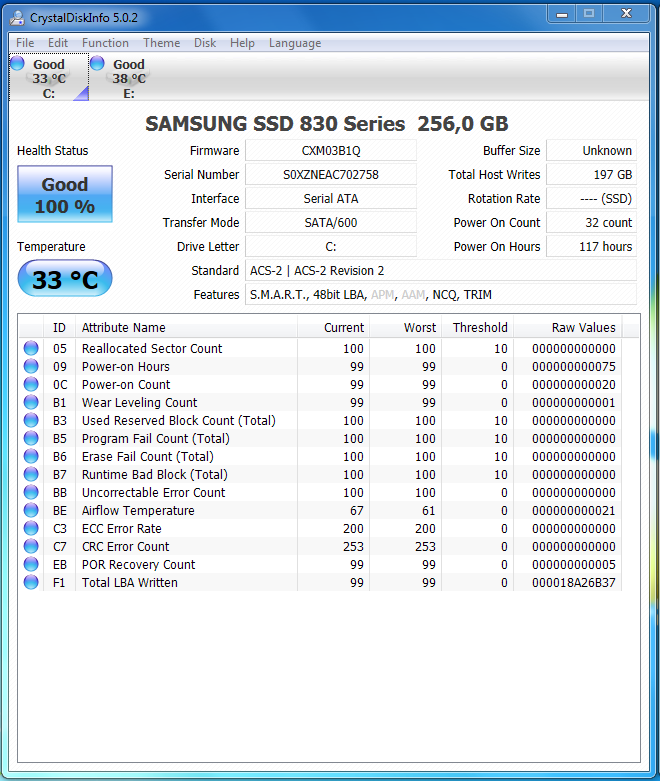This screenshot has height=781, width=660.
Task: Select the E: drive tab
Action: 129,78
